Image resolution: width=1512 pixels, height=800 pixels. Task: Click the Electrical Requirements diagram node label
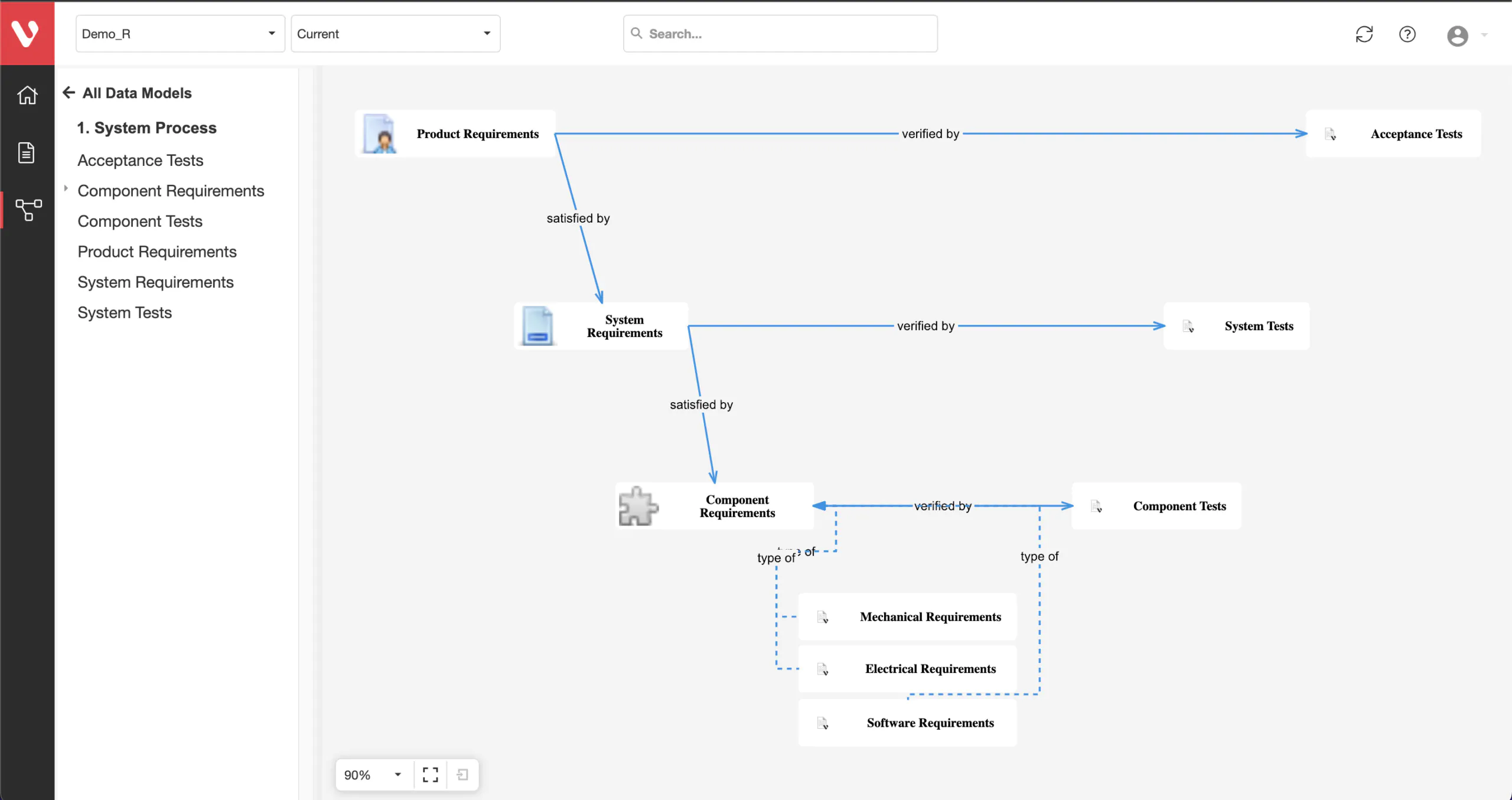tap(930, 669)
